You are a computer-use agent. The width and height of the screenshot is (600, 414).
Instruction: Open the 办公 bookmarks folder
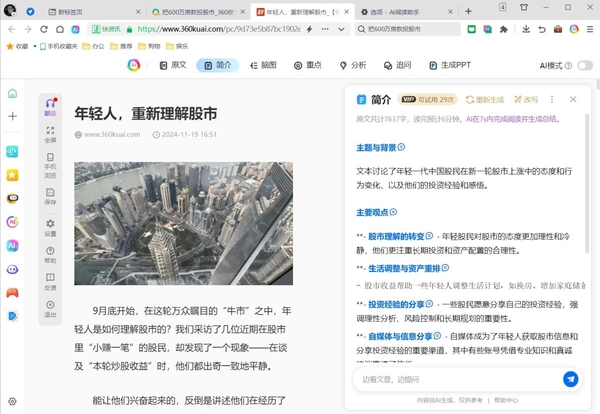point(93,46)
